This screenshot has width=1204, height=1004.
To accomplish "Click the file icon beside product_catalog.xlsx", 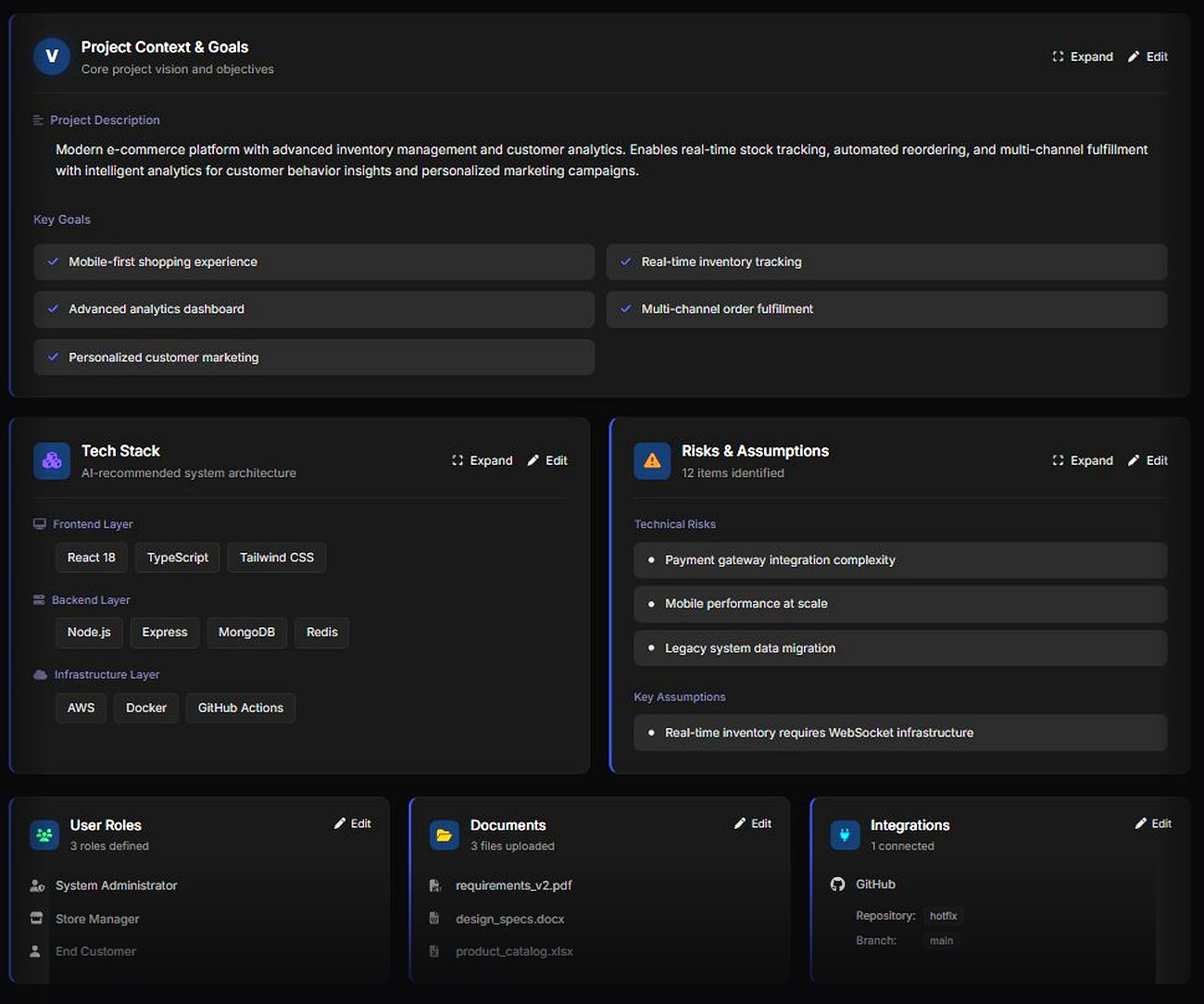I will [433, 951].
